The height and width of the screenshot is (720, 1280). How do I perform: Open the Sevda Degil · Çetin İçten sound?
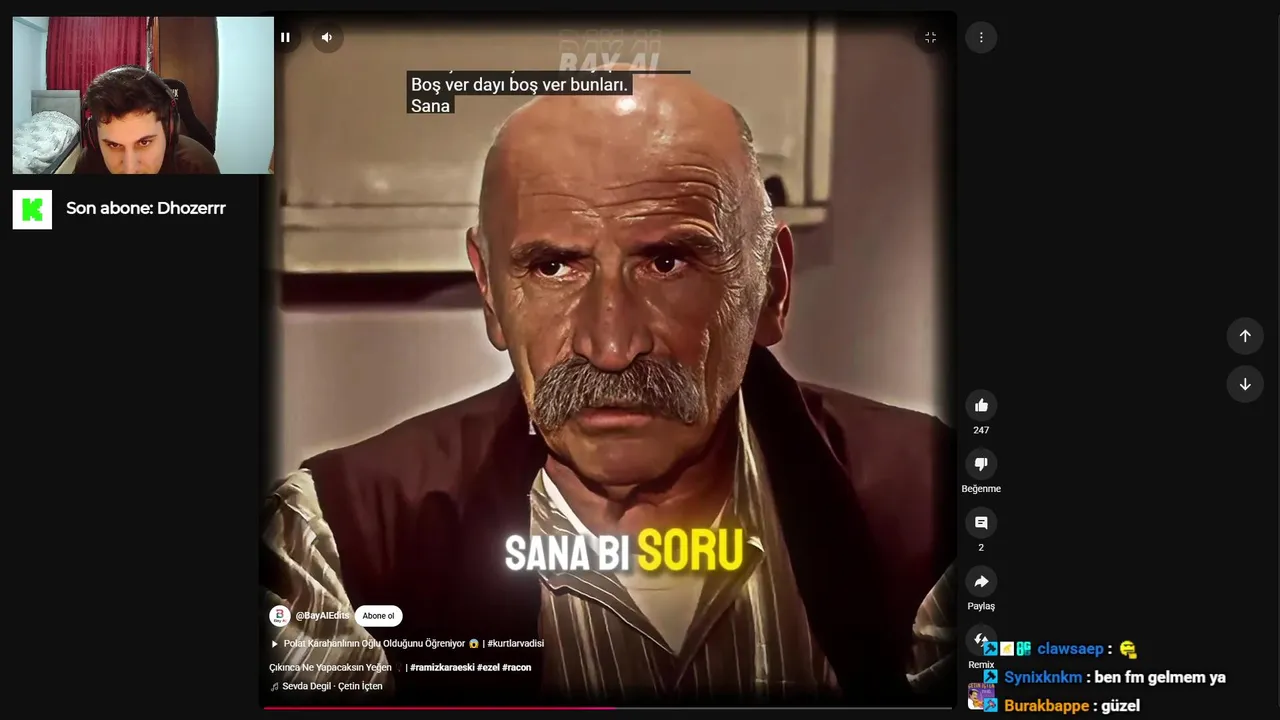pos(326,686)
